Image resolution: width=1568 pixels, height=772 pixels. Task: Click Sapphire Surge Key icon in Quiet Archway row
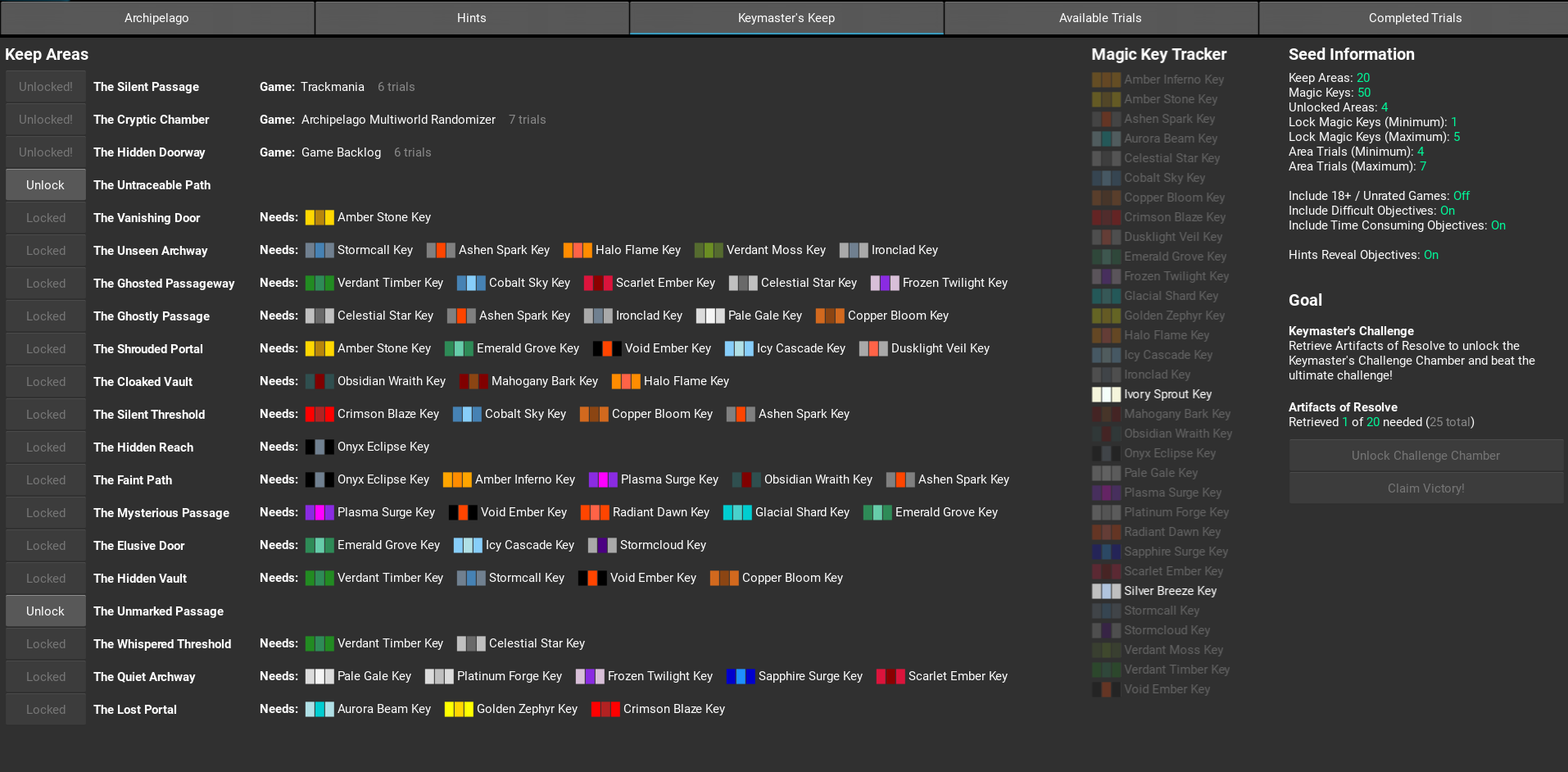[x=741, y=676]
